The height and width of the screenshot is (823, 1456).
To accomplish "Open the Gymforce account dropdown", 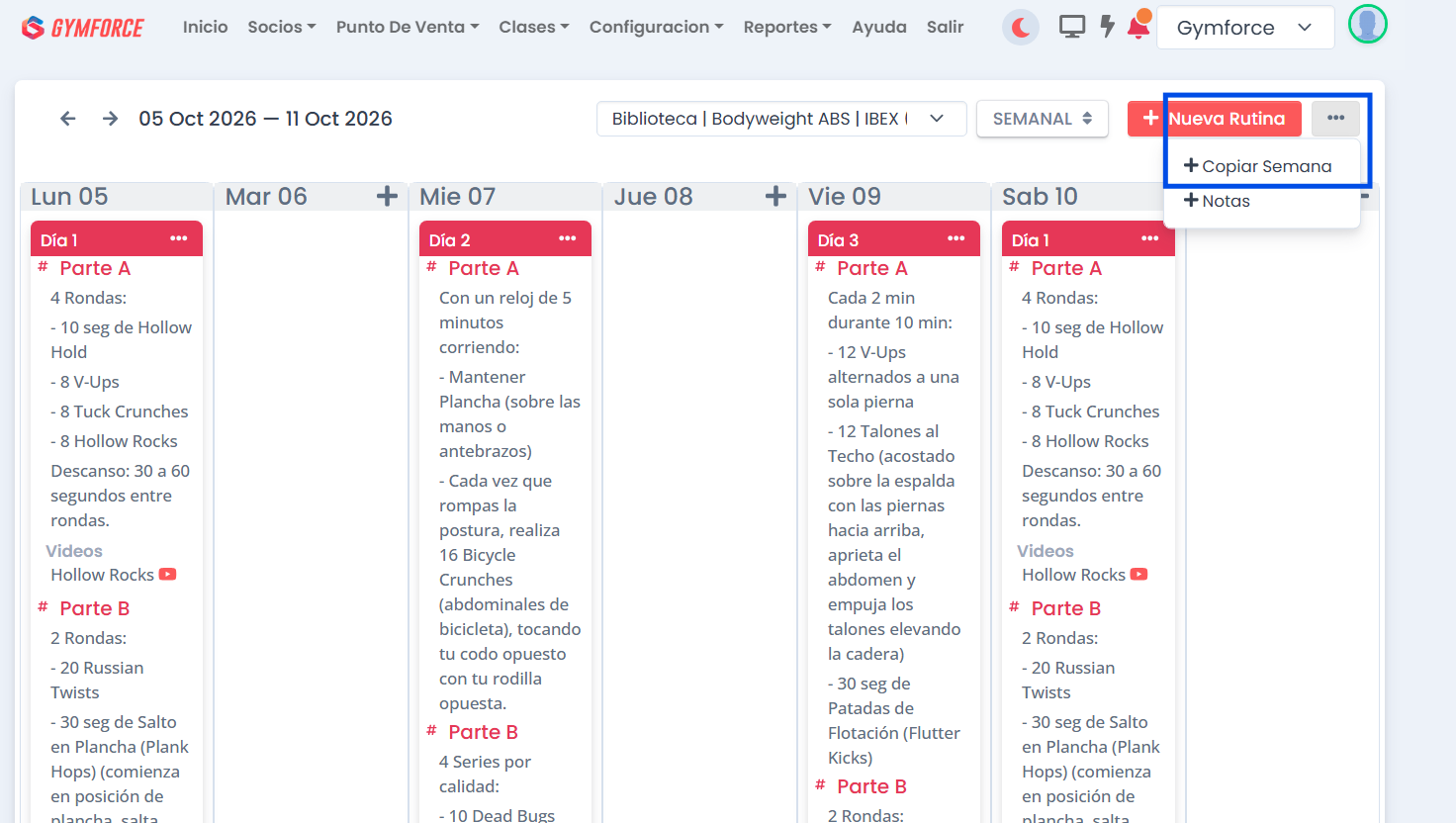I will coord(1244,28).
